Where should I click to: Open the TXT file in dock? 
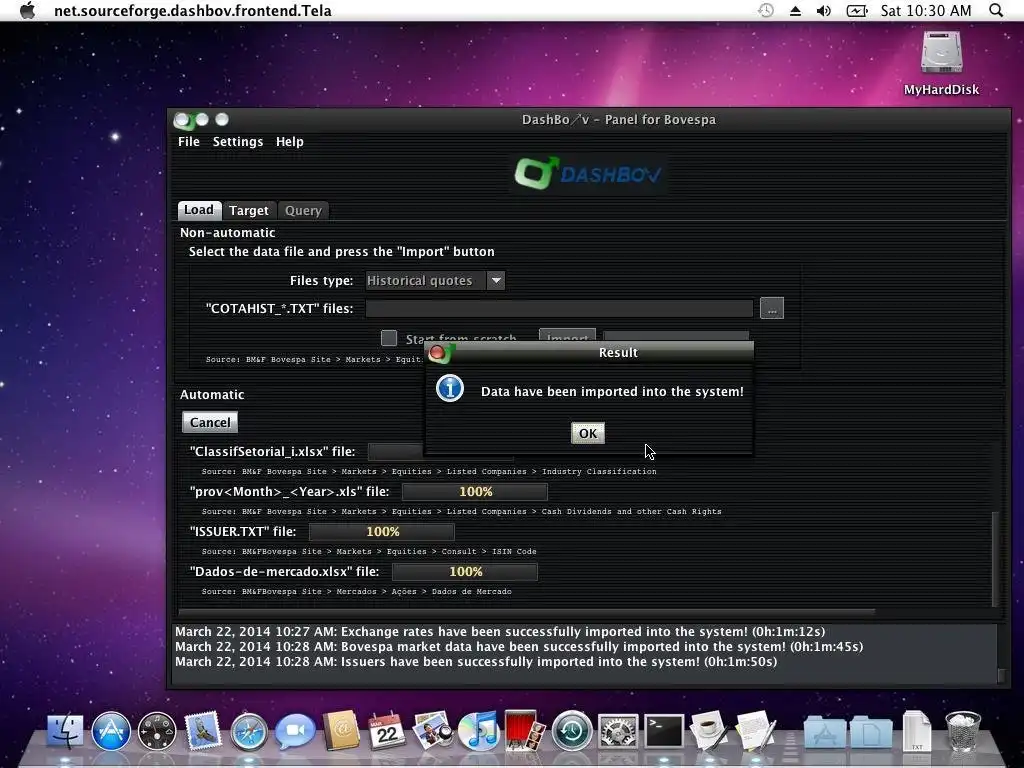point(917,731)
